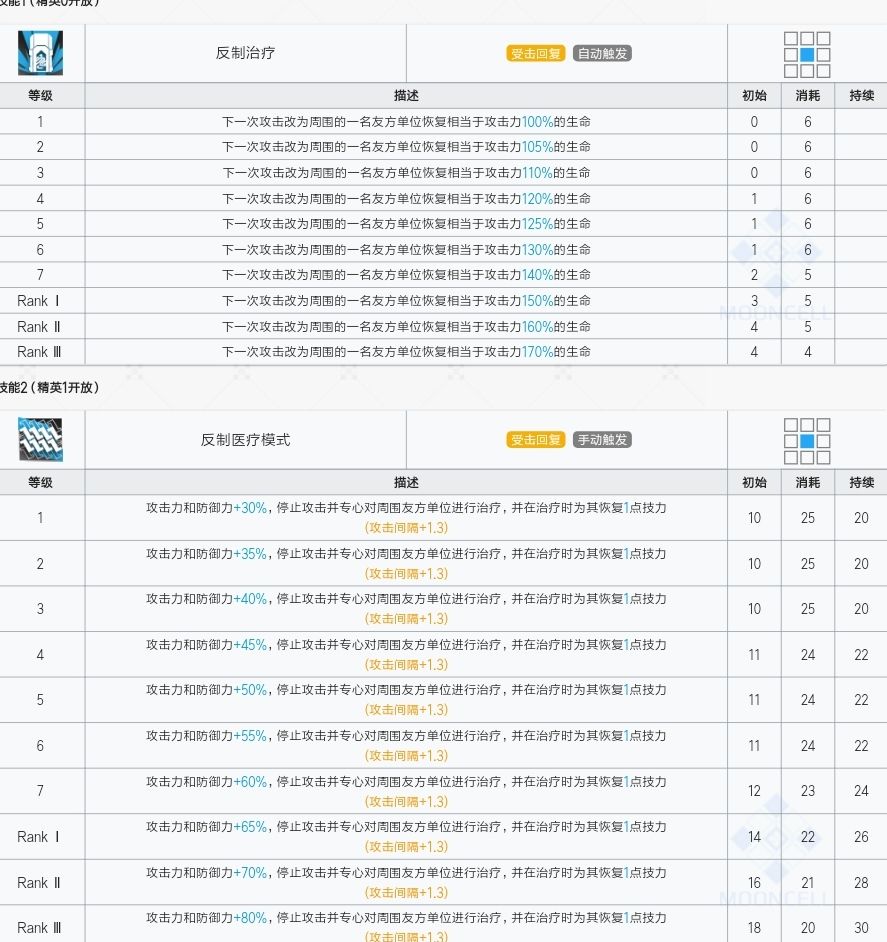Click cost value 23 in level 7 row
Image resolution: width=887 pixels, height=942 pixels.
coord(808,791)
